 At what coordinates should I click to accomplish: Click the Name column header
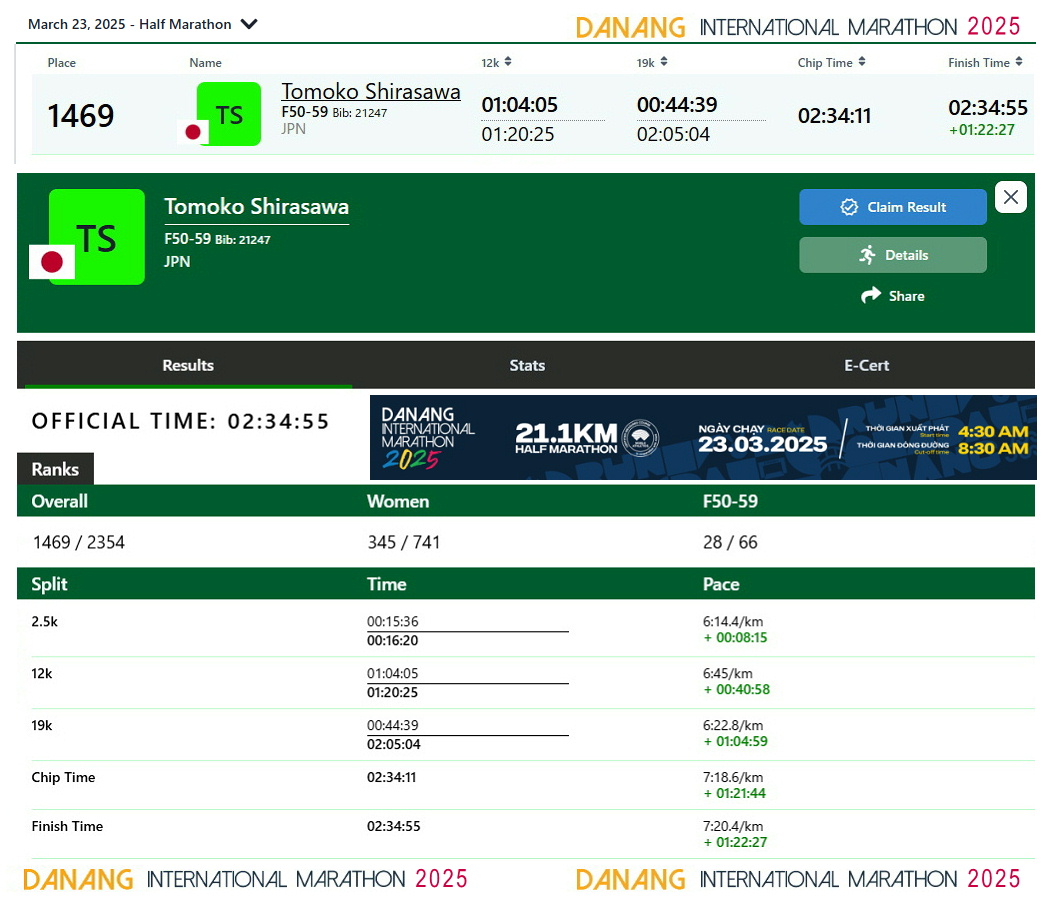pos(206,63)
